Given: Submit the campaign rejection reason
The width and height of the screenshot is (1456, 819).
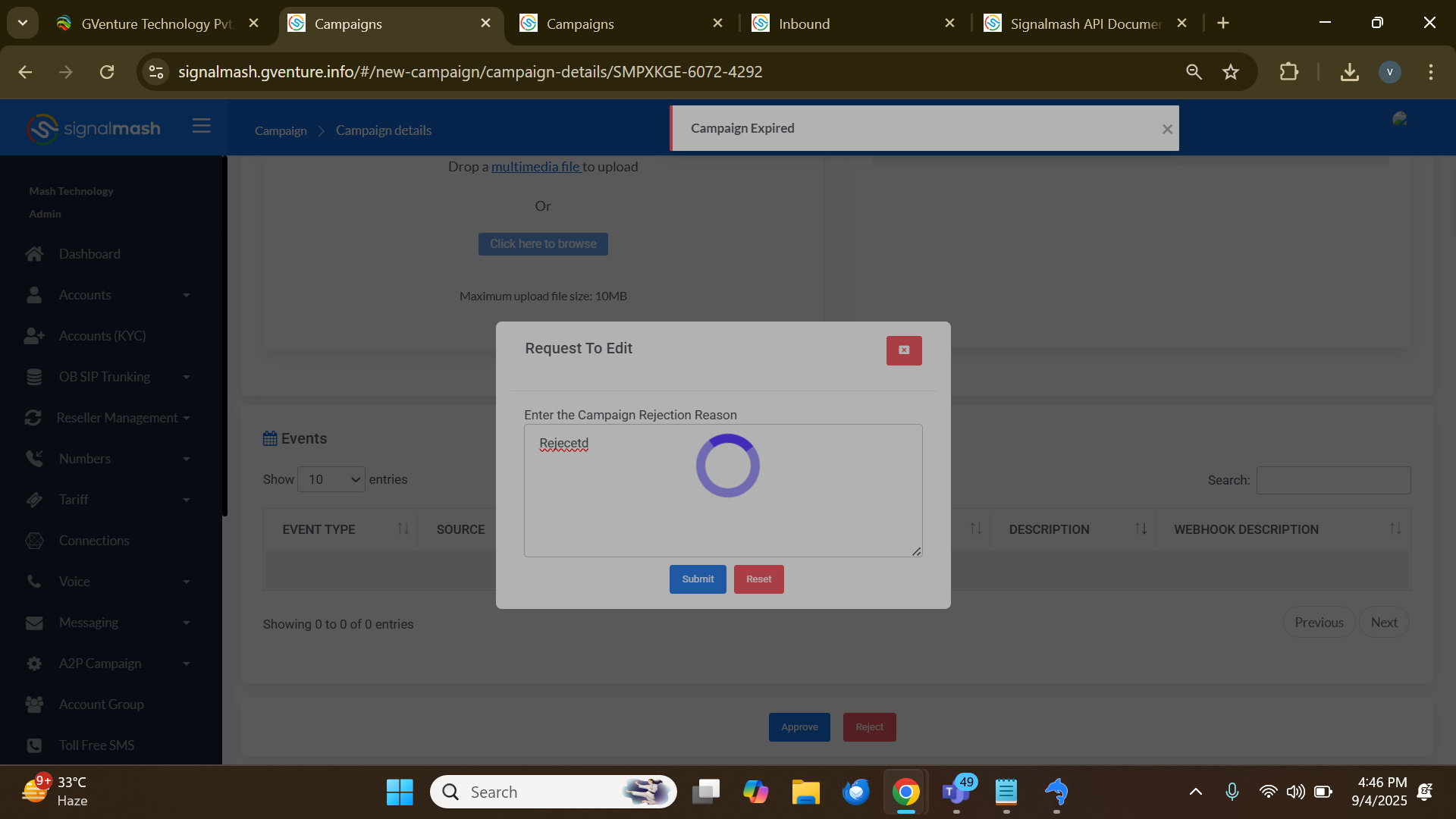Looking at the screenshot, I should (697, 579).
